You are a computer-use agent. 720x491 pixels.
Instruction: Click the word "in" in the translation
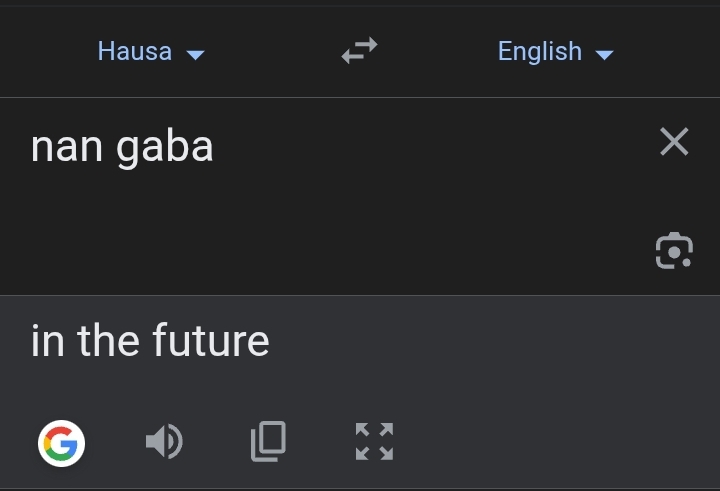[47, 341]
